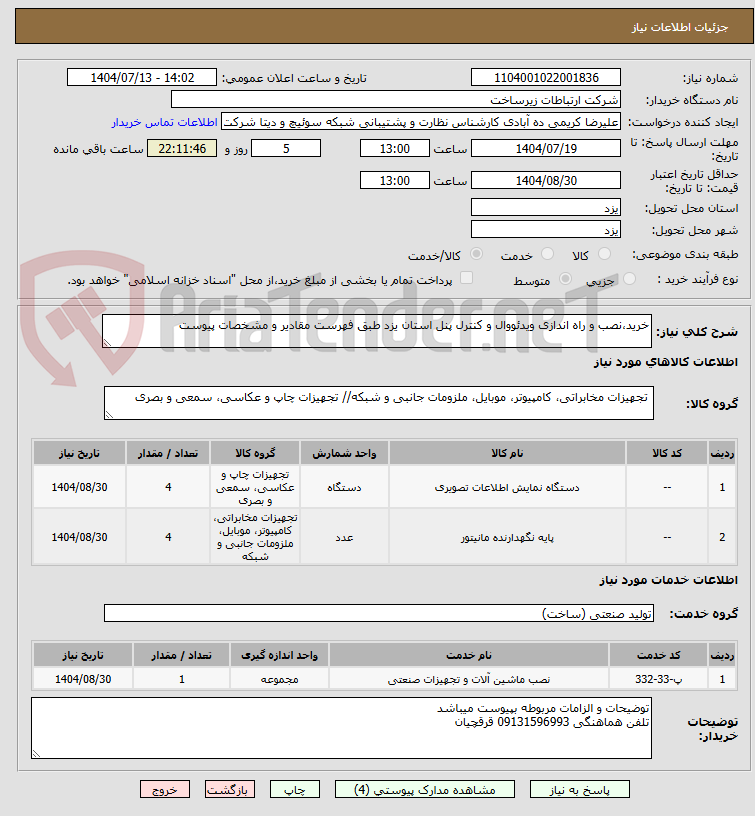
Task: Click the remaining days field showing 5
Action: pyautogui.click(x=286, y=149)
